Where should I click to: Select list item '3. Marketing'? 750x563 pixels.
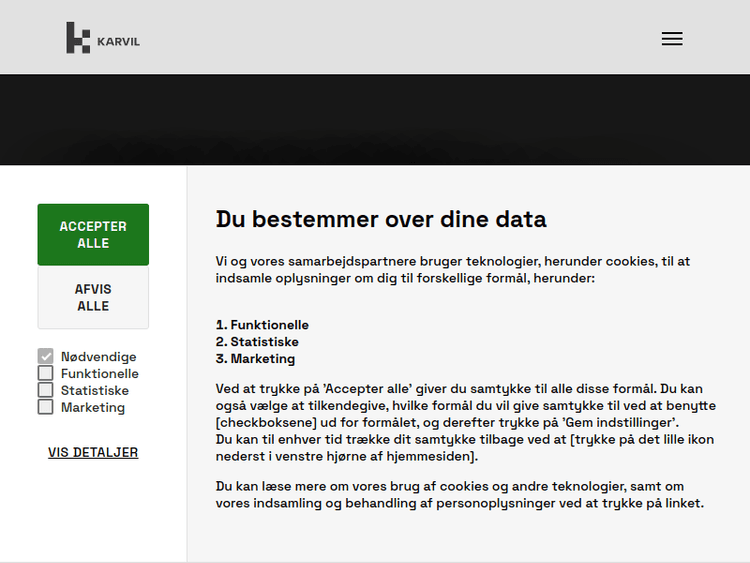[x=255, y=358]
